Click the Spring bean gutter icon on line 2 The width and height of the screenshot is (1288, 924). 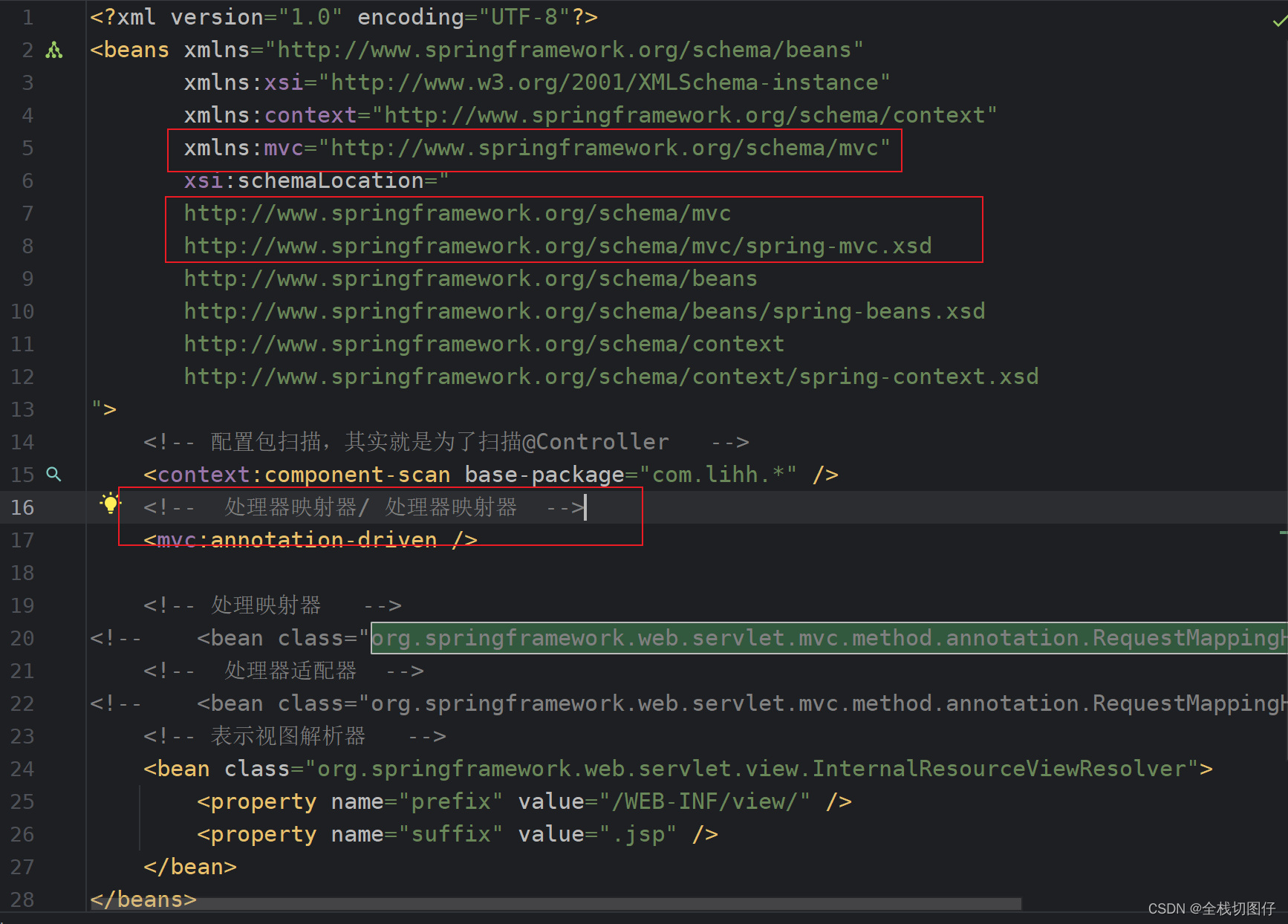[54, 49]
